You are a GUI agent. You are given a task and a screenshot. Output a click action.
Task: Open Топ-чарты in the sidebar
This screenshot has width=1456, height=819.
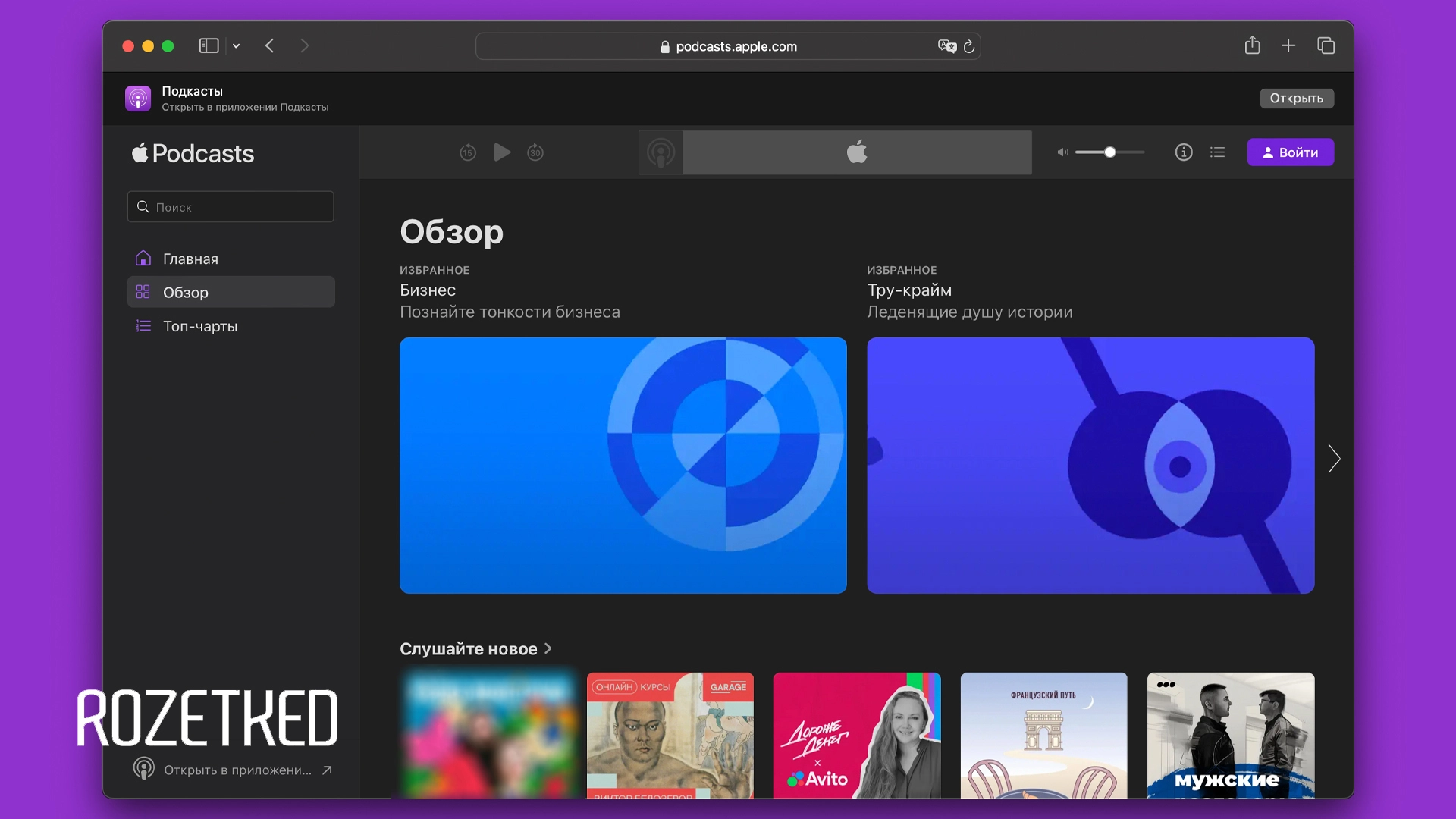tap(231, 326)
